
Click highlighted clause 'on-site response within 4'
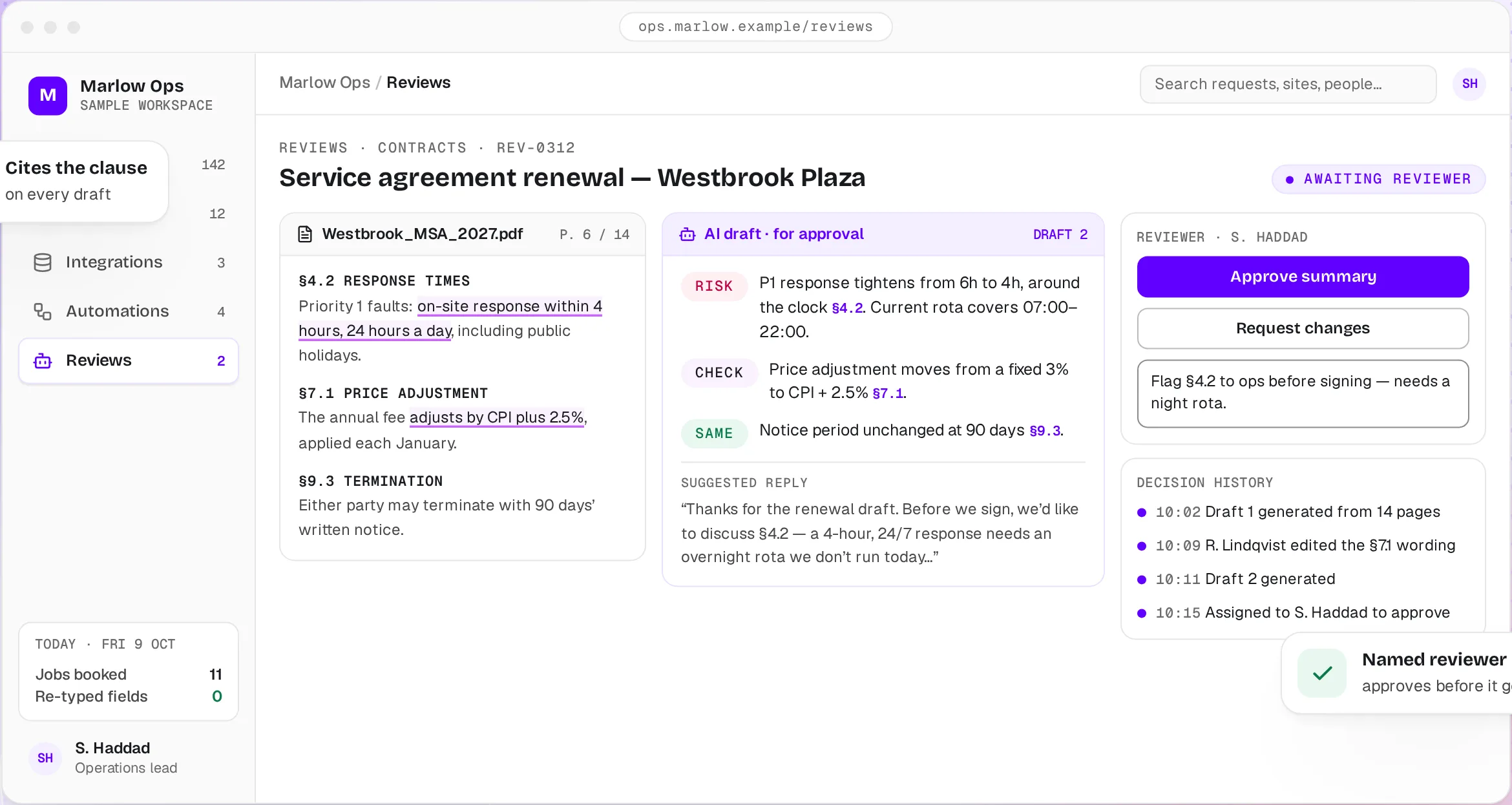(x=510, y=306)
